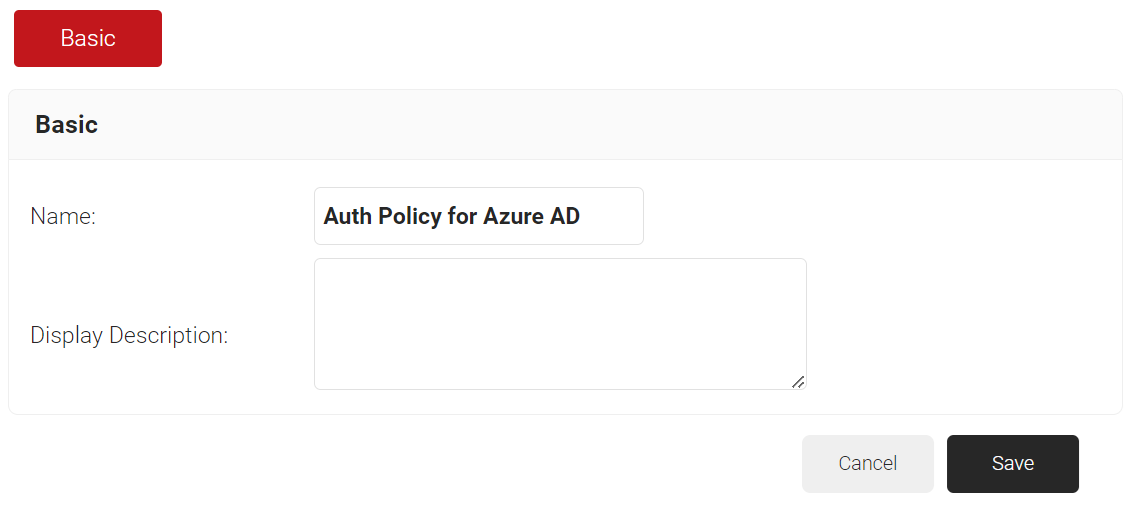Switch to the red Basic tab
Image resolution: width=1130 pixels, height=512 pixels.
click(x=88, y=38)
